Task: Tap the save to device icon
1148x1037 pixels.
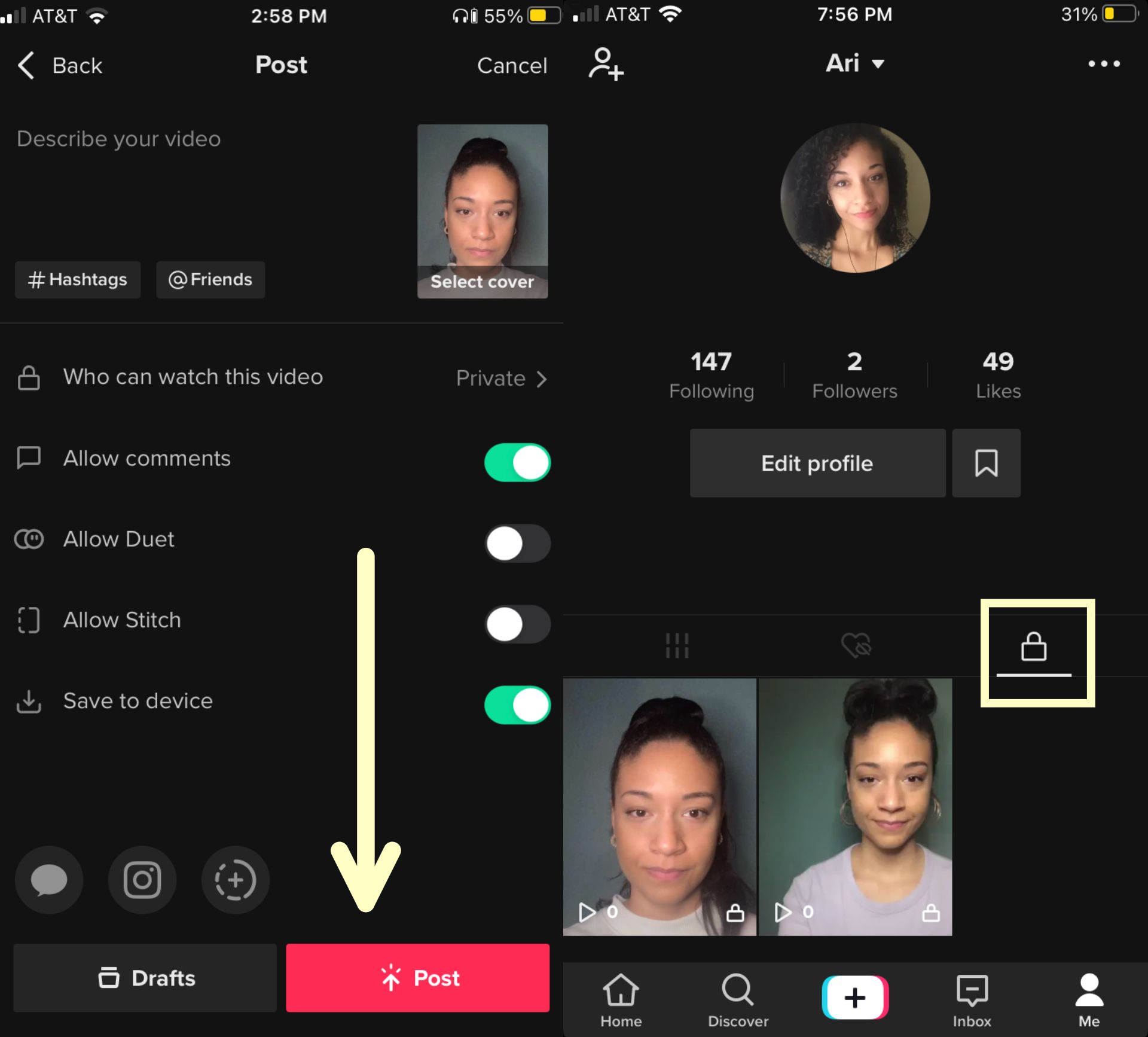Action: point(28,700)
